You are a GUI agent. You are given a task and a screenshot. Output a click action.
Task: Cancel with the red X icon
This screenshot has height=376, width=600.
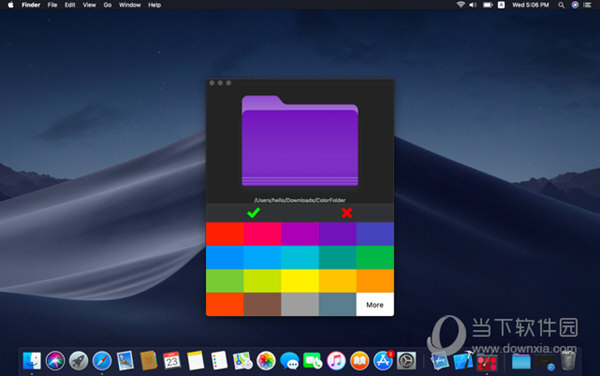tap(347, 213)
